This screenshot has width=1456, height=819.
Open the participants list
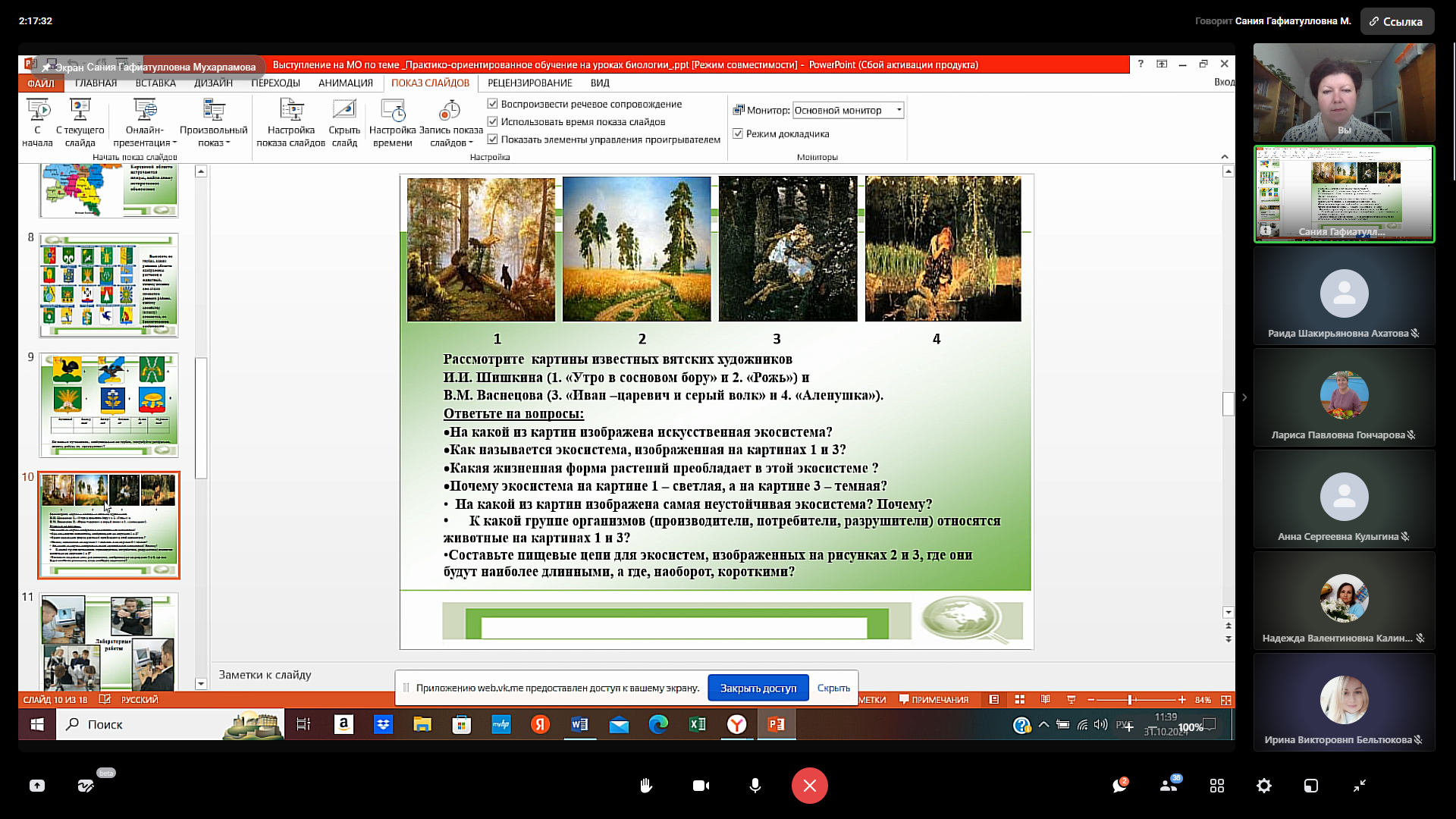(x=1169, y=786)
